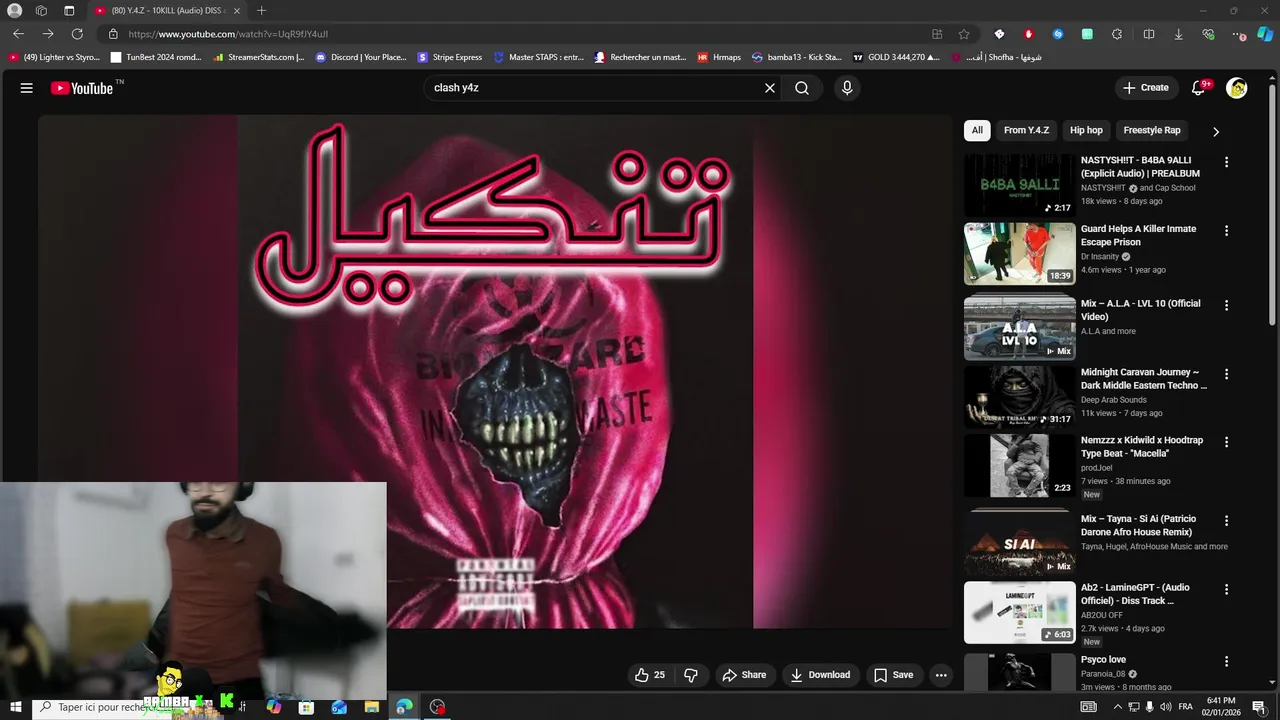Open the Windows Start menu
This screenshot has height=720, width=1280.
tap(15, 707)
